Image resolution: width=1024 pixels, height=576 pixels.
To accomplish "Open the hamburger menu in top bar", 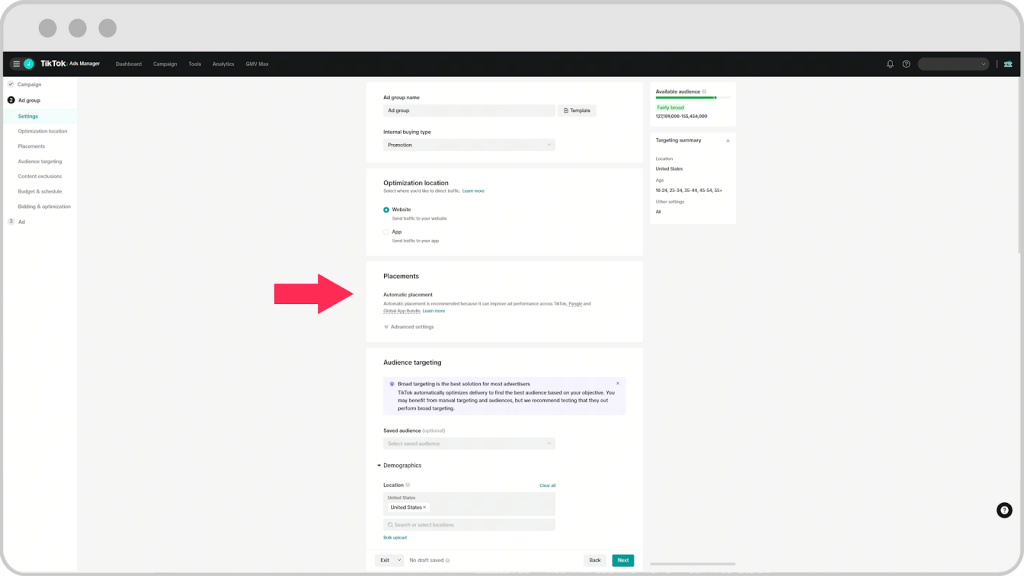I will (x=16, y=64).
